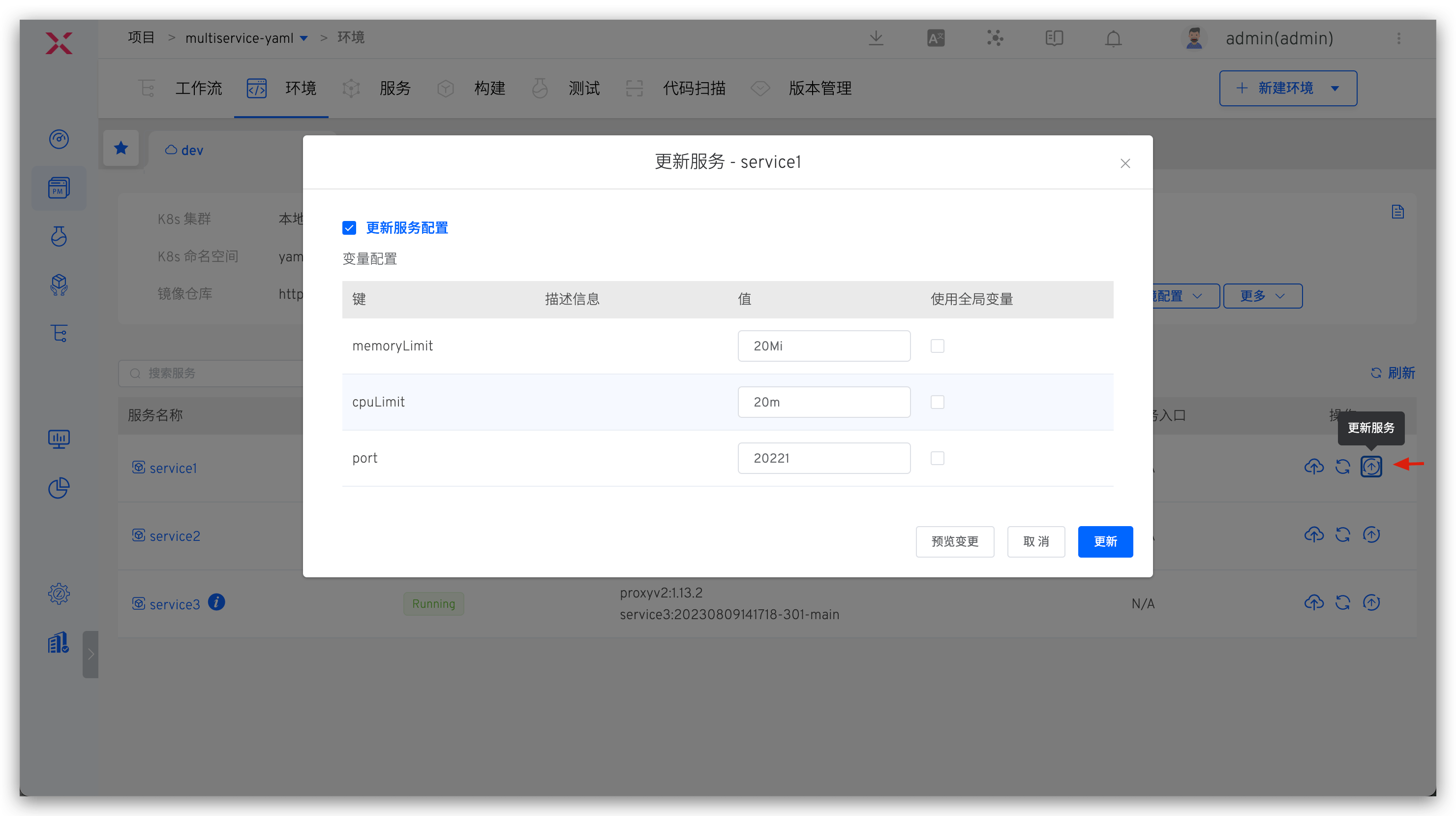
Task: Open settings gear in left sidebar
Action: coord(59,594)
